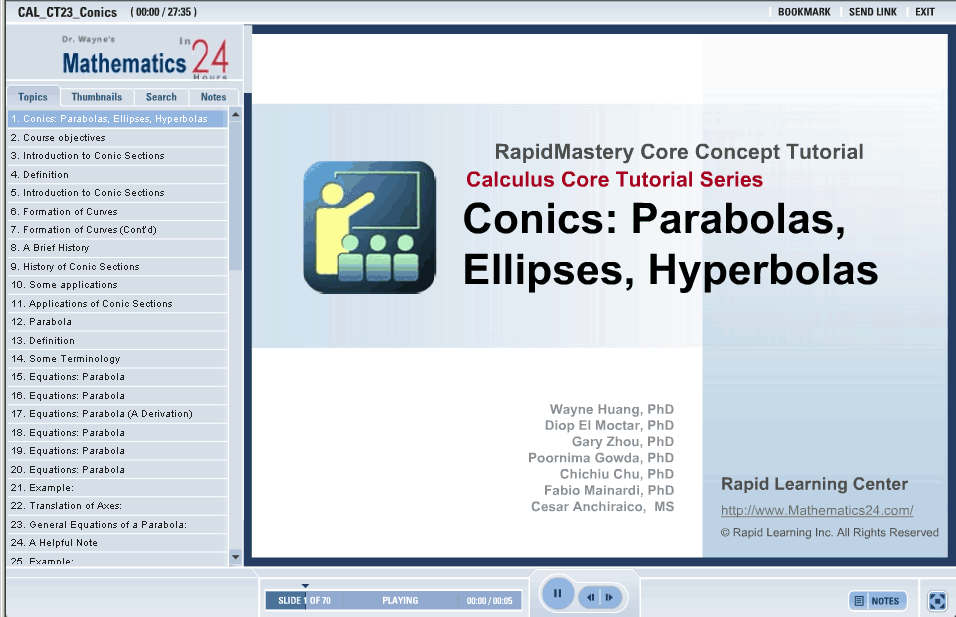Click the SLIDE 1 OF 70 indicator
956x617 pixels.
click(304, 601)
